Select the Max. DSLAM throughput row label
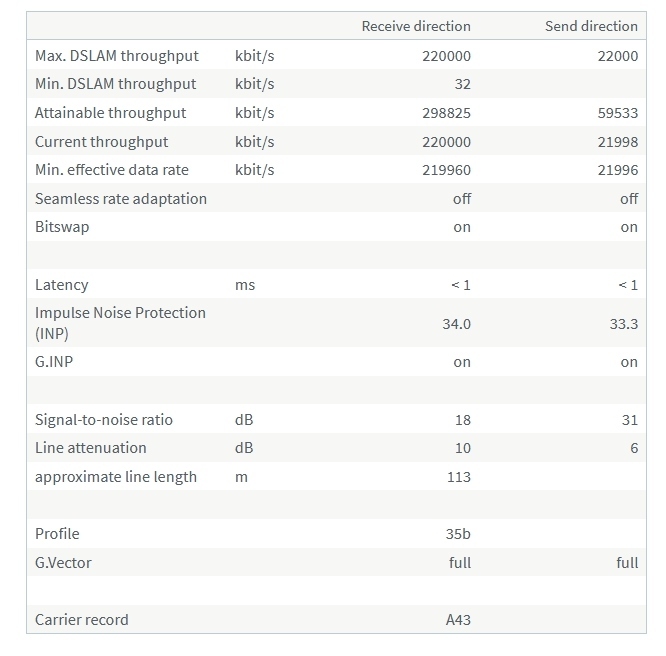This screenshot has height=656, width=666. (117, 56)
